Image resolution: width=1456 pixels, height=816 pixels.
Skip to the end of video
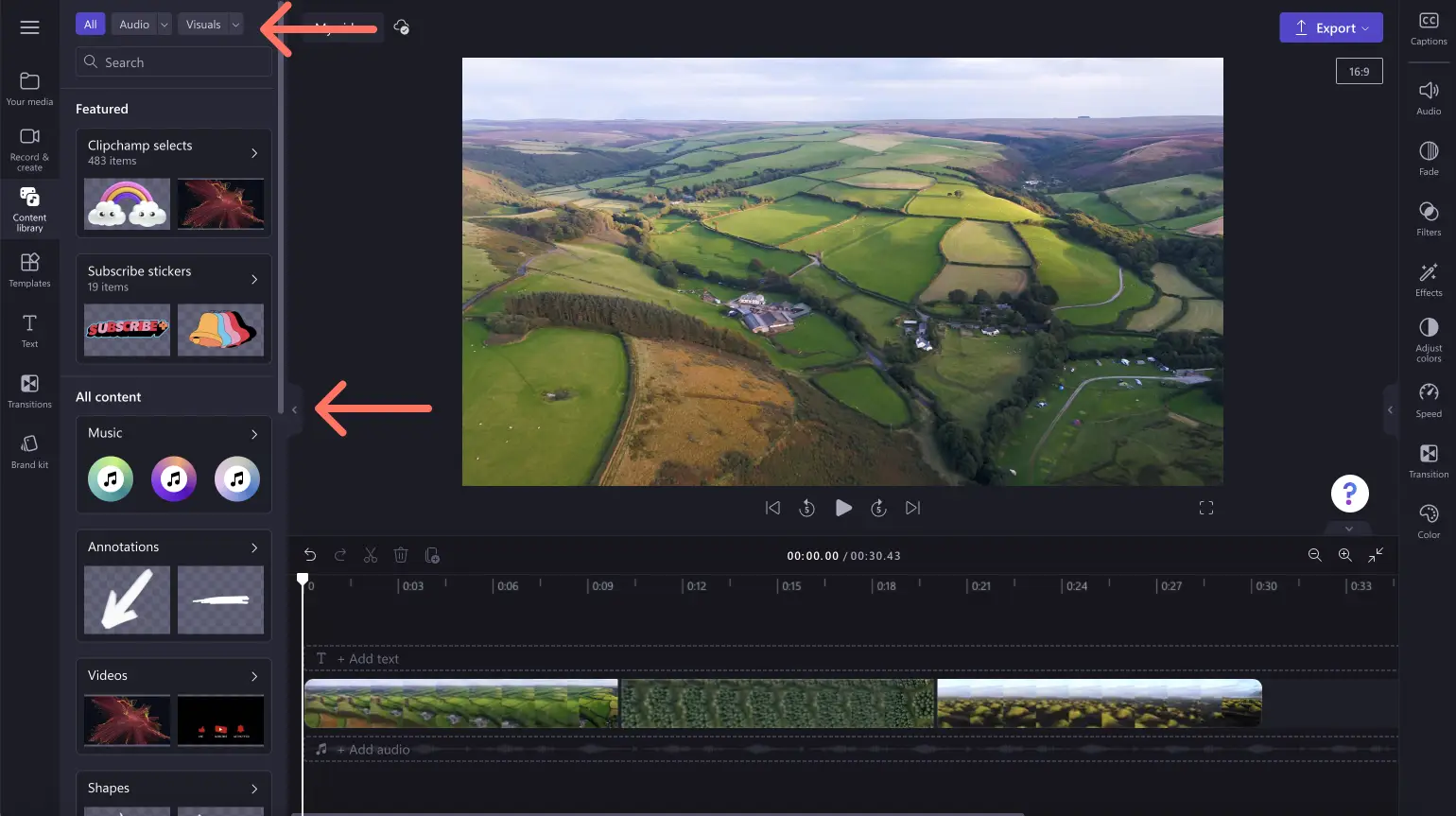pos(912,508)
